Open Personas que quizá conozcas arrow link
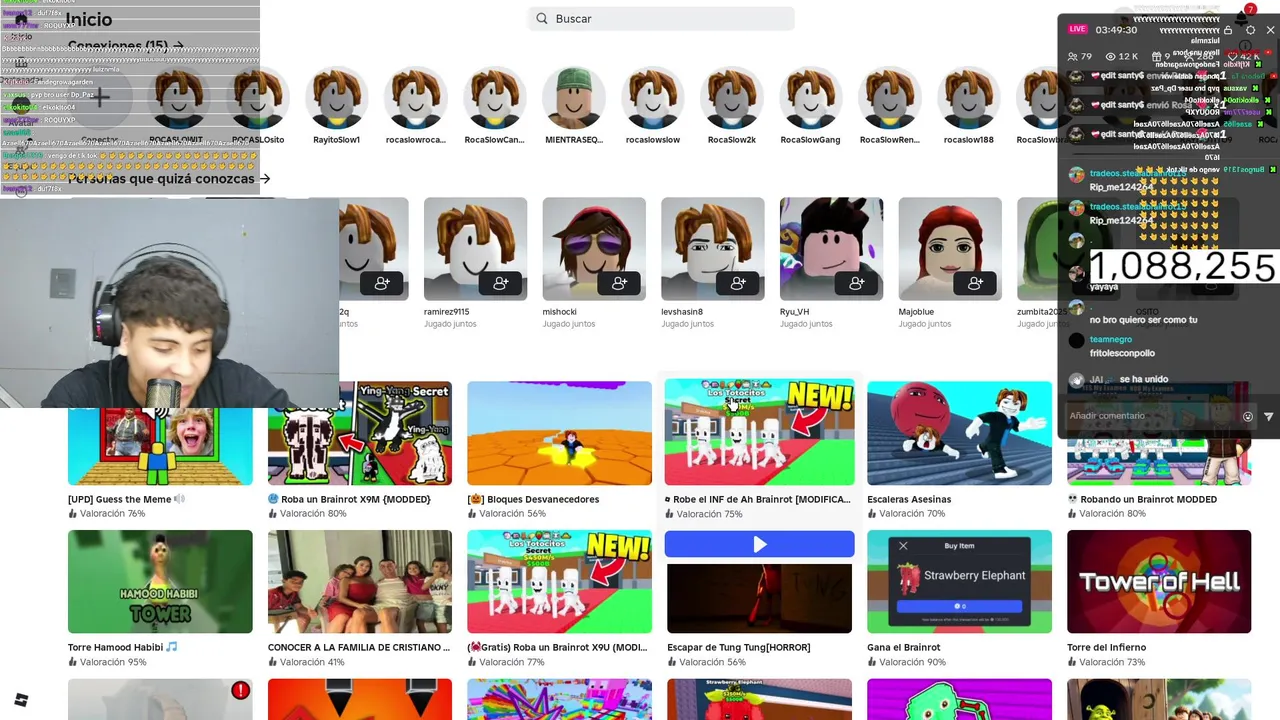Image resolution: width=1280 pixels, height=720 pixels. (x=169, y=178)
